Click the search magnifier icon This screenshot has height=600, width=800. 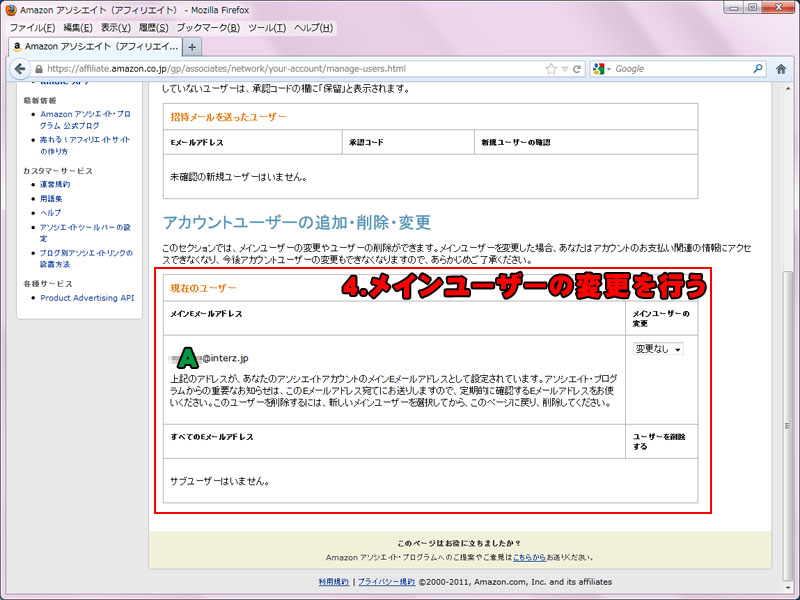[x=758, y=68]
